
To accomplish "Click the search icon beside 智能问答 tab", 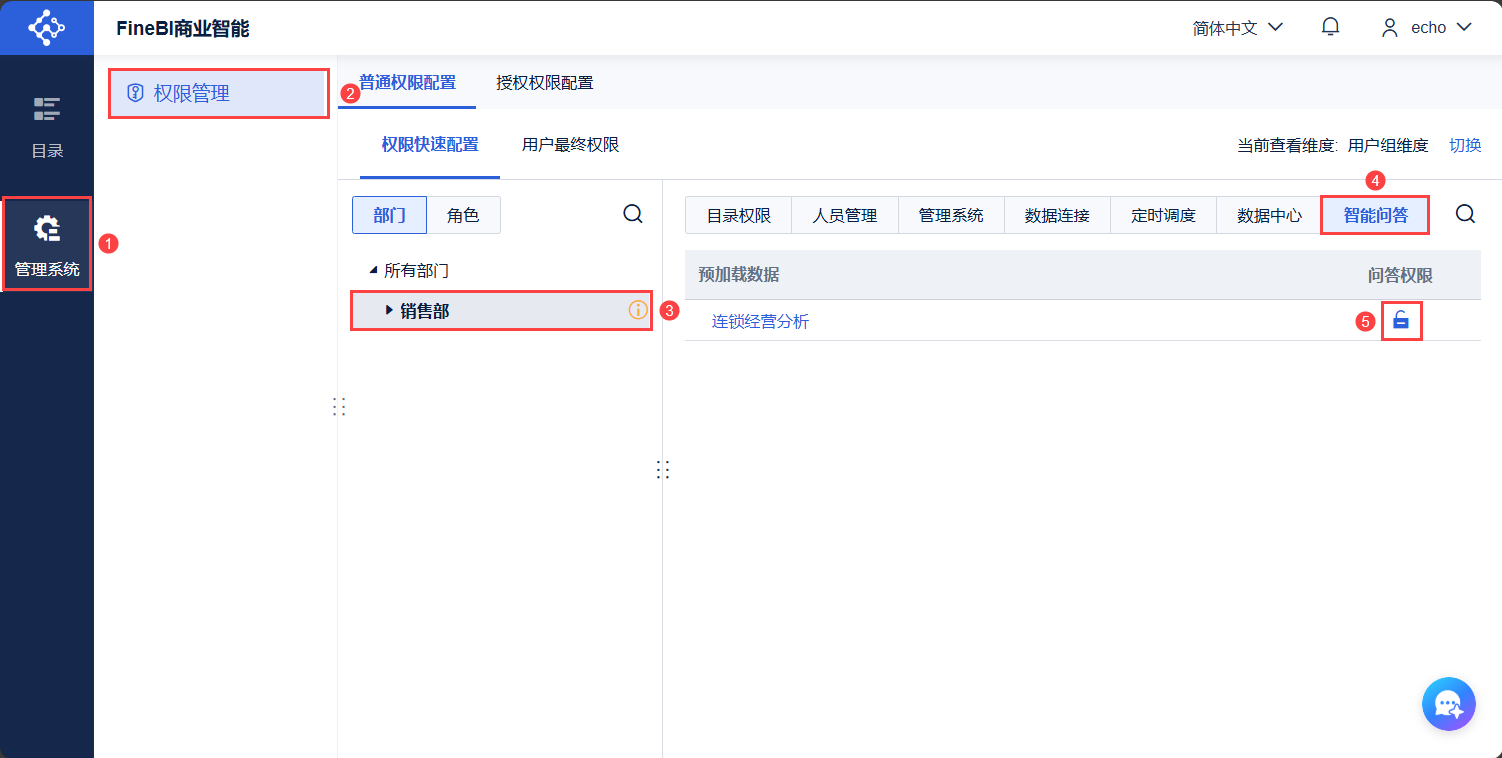I will coord(1465,214).
